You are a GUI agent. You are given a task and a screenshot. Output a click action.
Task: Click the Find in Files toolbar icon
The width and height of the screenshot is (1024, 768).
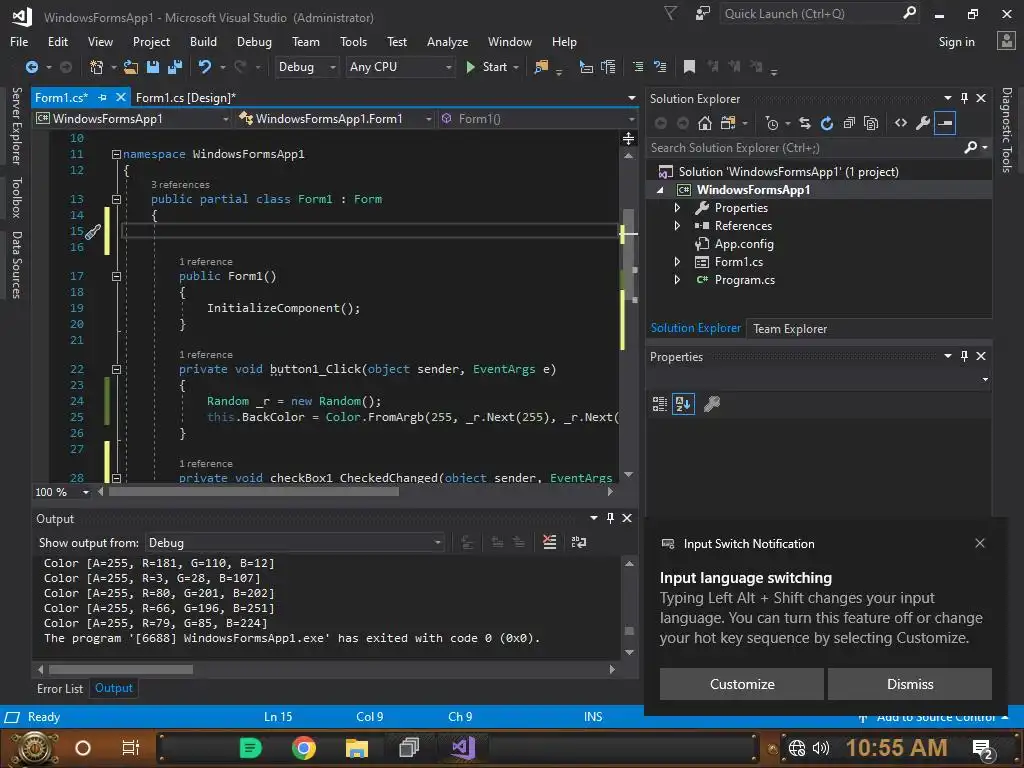point(541,67)
